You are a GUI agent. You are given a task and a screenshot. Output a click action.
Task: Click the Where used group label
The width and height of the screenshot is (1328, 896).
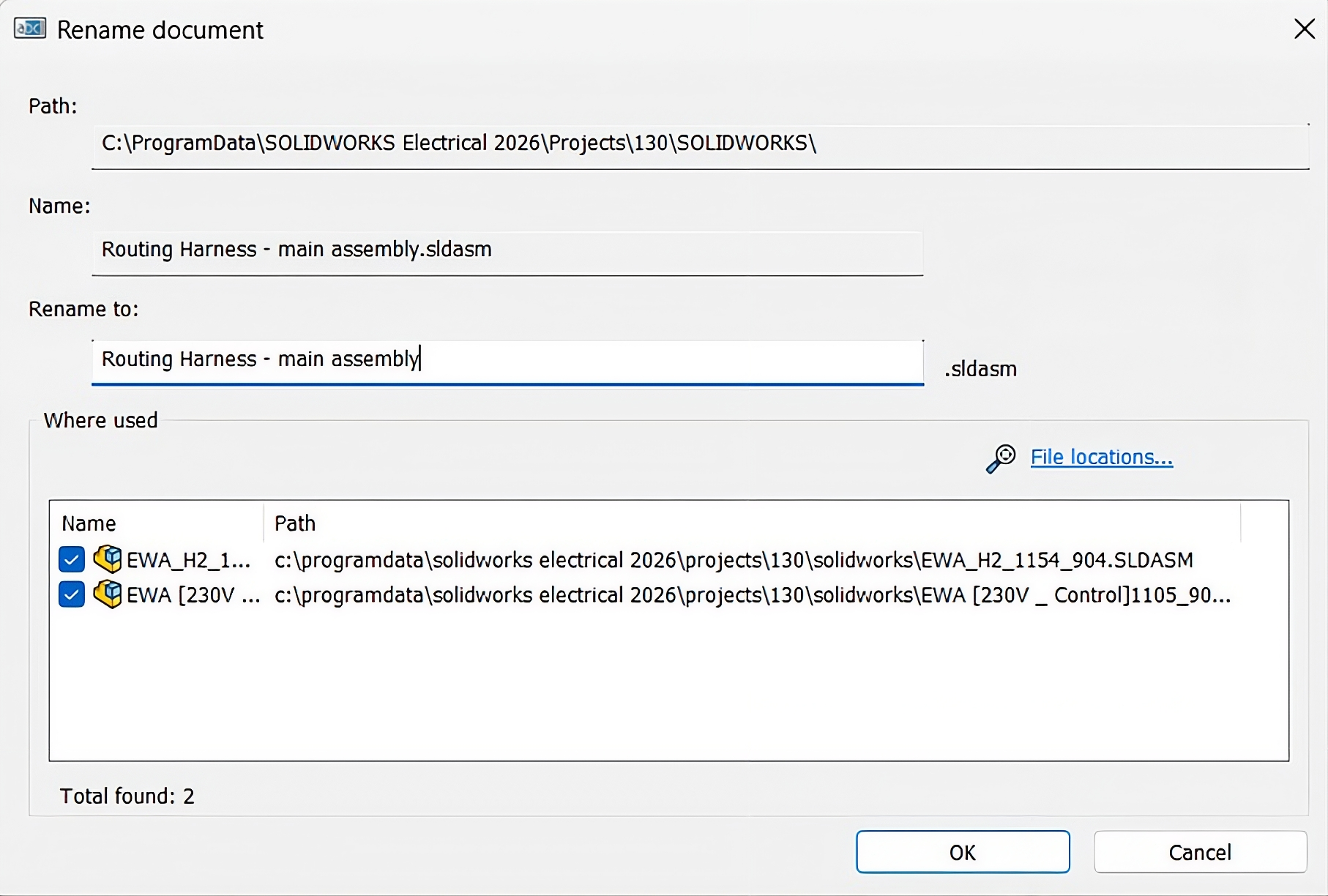tap(101, 420)
